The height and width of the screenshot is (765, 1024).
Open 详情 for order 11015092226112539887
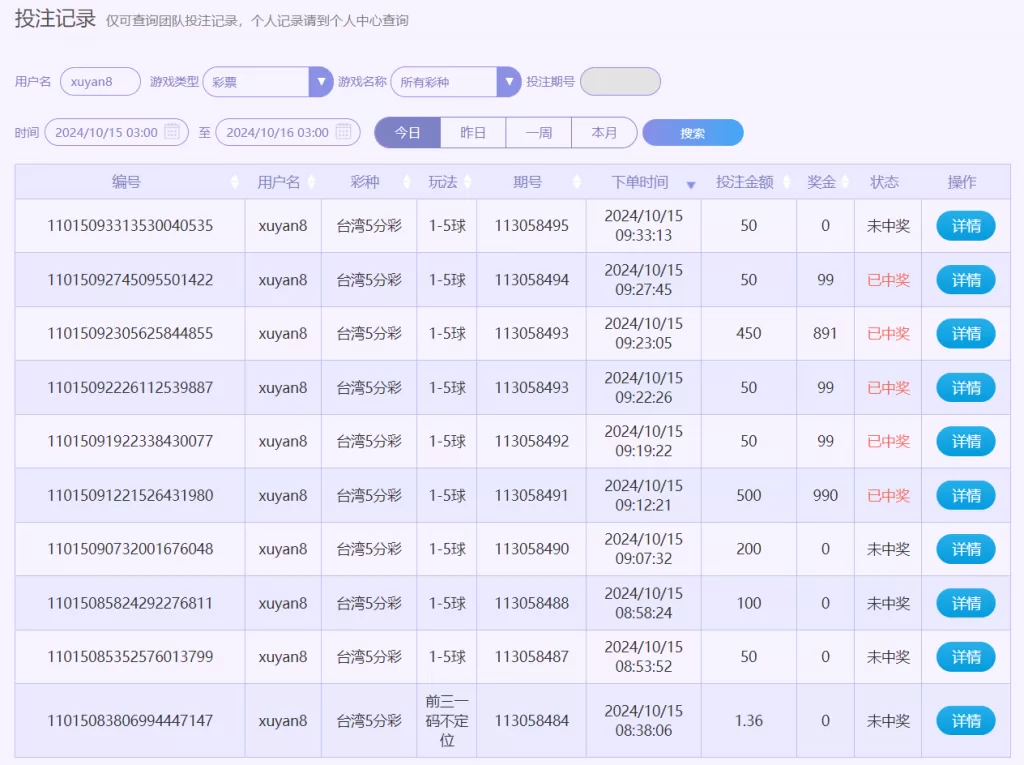pos(966,388)
